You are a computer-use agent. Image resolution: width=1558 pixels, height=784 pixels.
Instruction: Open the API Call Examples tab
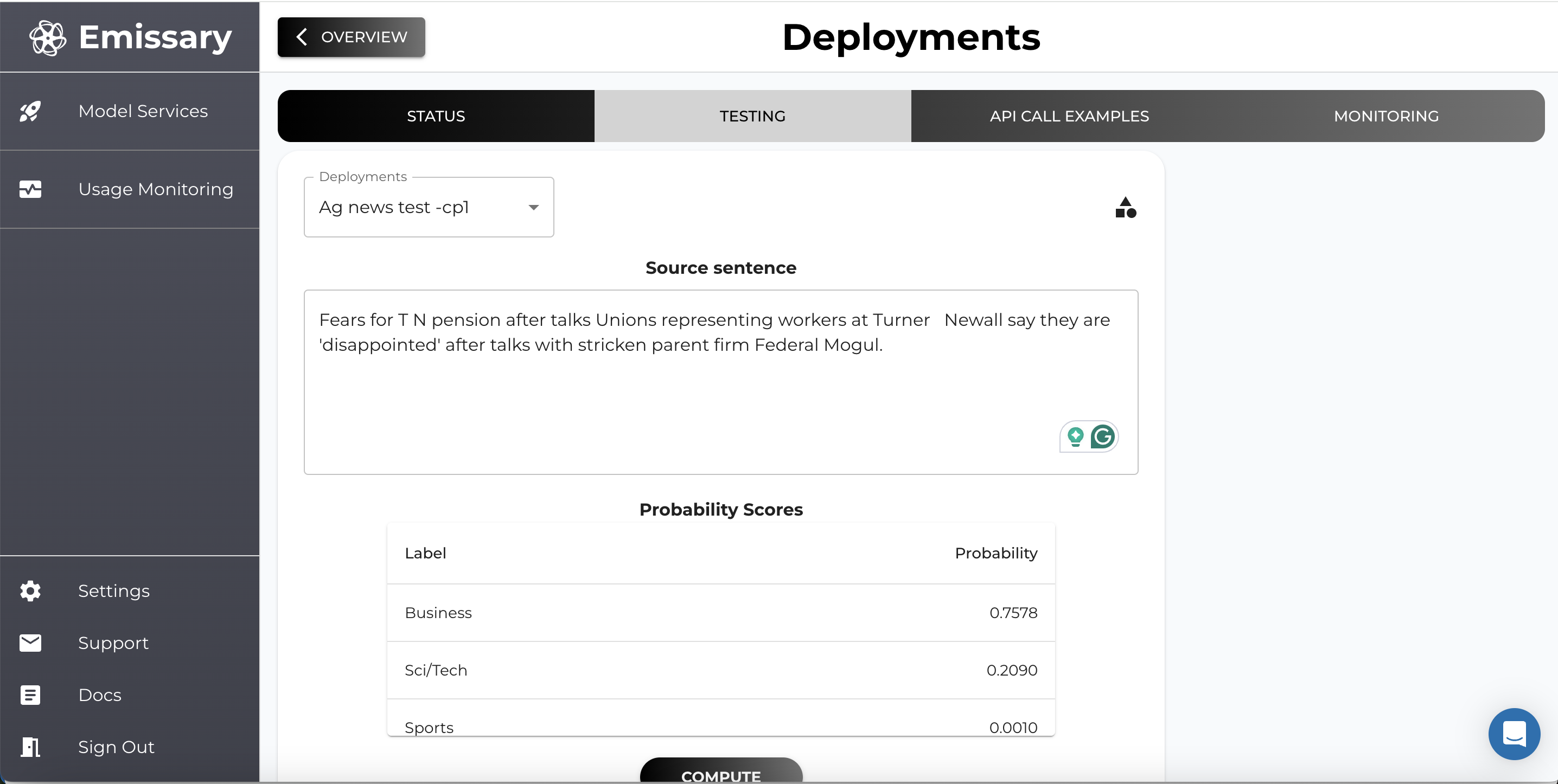click(x=1069, y=116)
